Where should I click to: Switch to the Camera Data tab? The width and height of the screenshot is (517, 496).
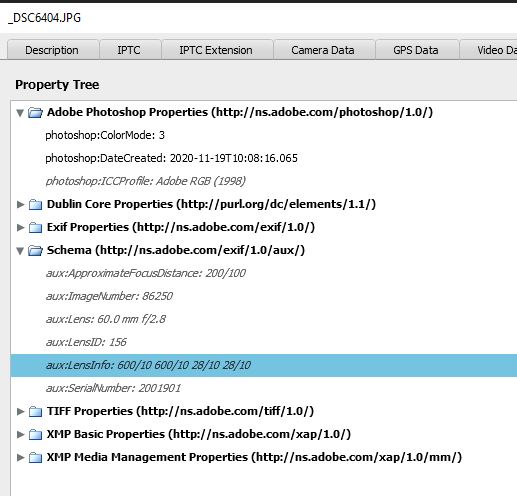pyautogui.click(x=323, y=50)
